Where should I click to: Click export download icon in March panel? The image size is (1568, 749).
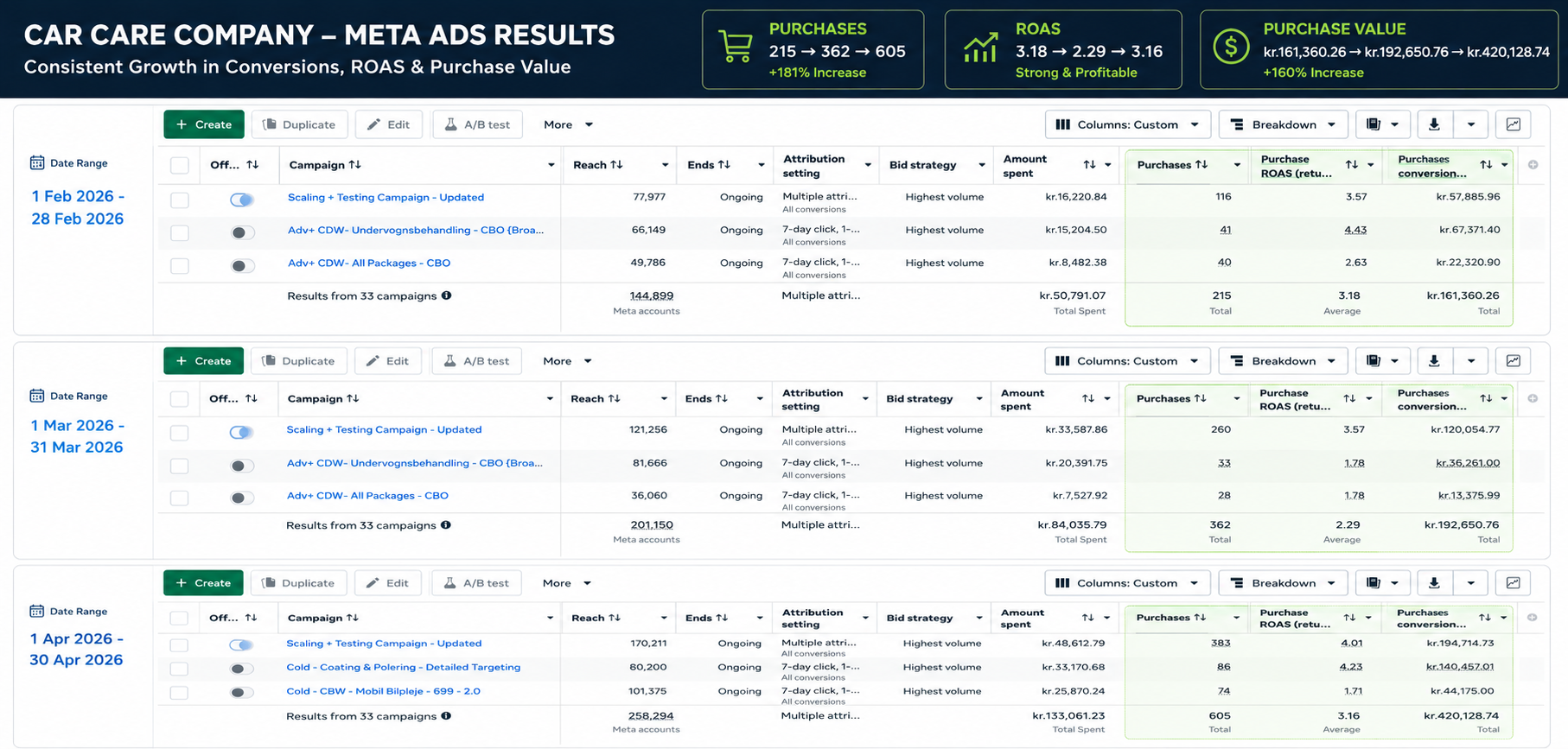[x=1434, y=361]
